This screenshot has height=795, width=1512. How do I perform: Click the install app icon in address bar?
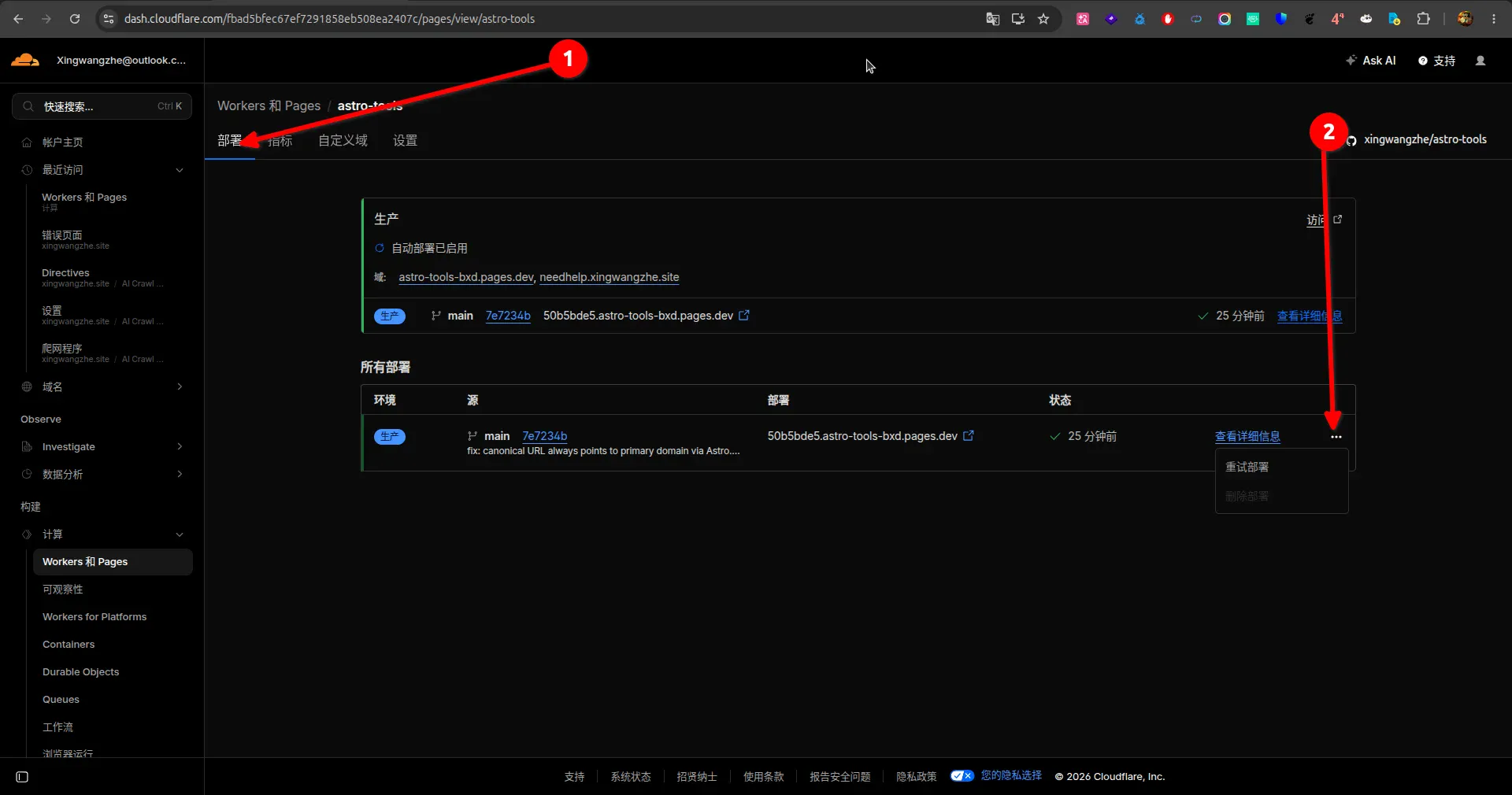point(1018,19)
